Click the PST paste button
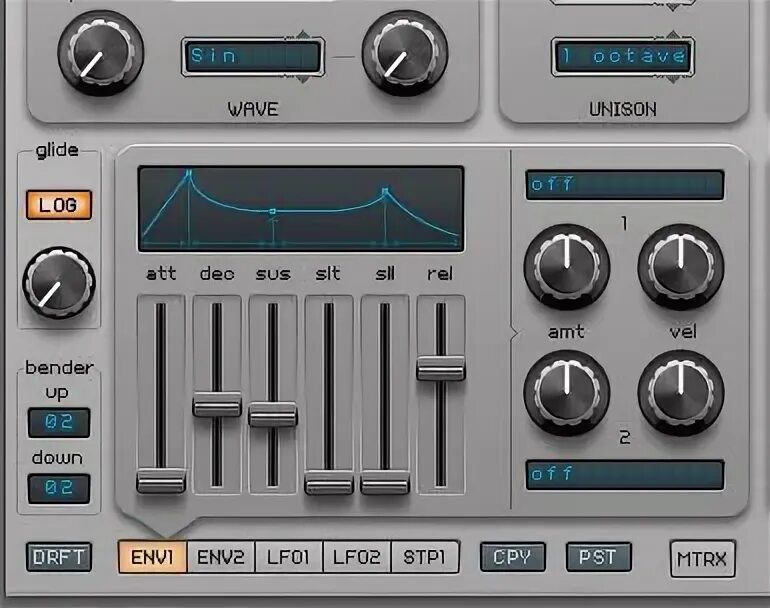Image resolution: width=770 pixels, height=608 pixels. point(598,557)
